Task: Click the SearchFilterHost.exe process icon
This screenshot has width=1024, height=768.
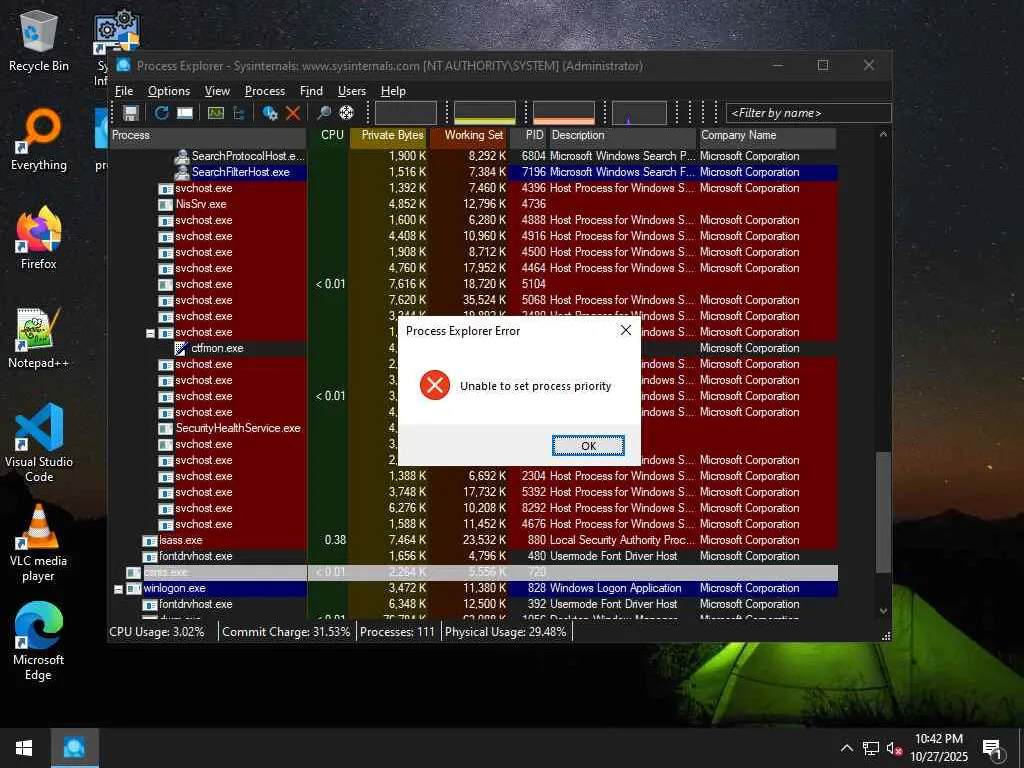Action: 182,172
